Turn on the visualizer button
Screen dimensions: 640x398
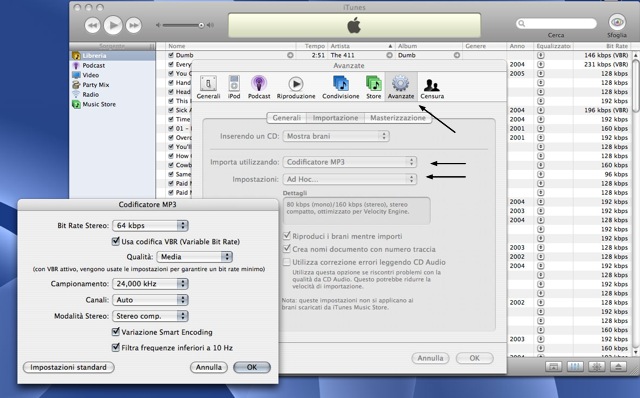(596, 367)
